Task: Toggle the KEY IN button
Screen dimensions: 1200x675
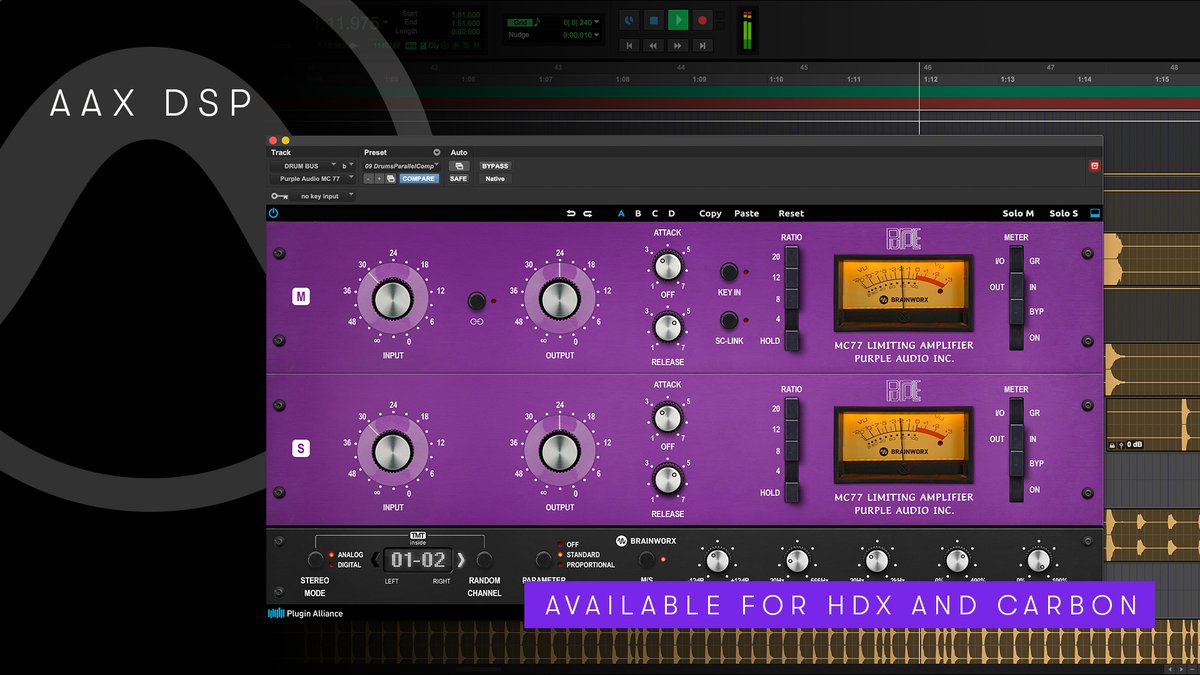Action: click(729, 272)
